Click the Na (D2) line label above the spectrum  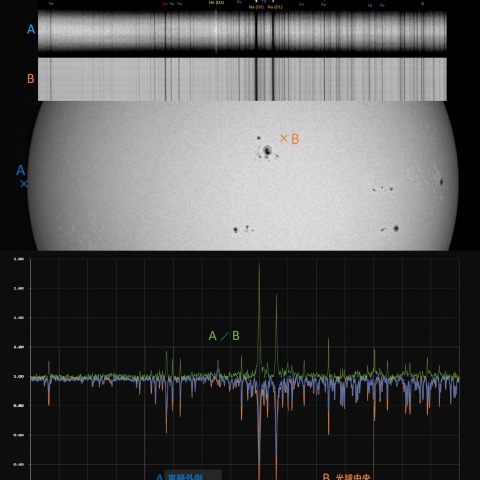[x=256, y=7]
